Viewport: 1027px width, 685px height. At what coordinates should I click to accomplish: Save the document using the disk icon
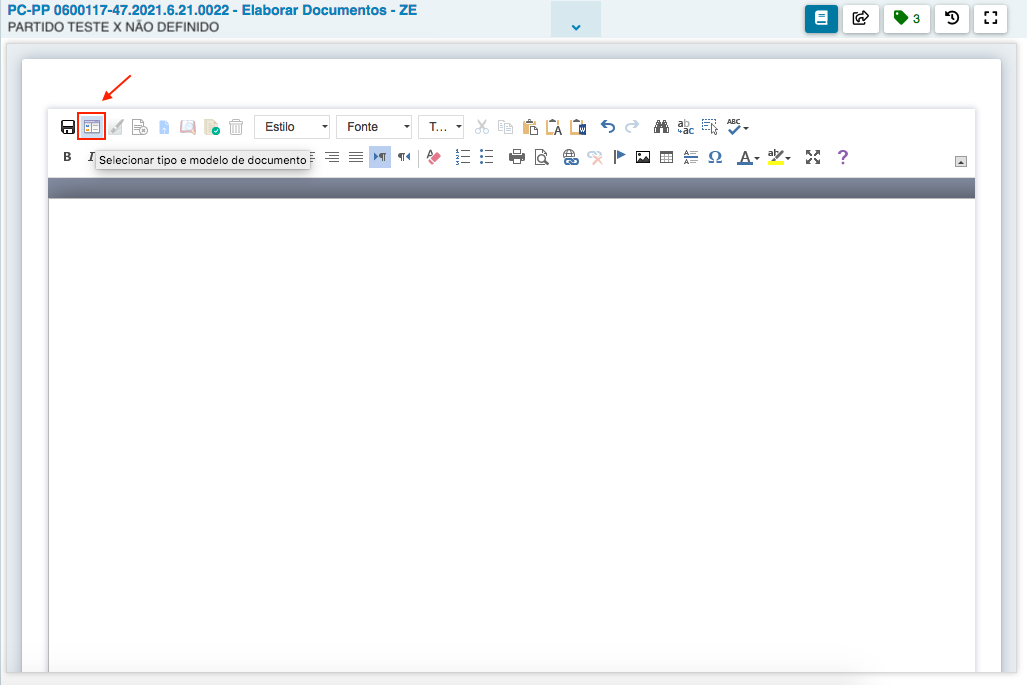pyautogui.click(x=66, y=126)
